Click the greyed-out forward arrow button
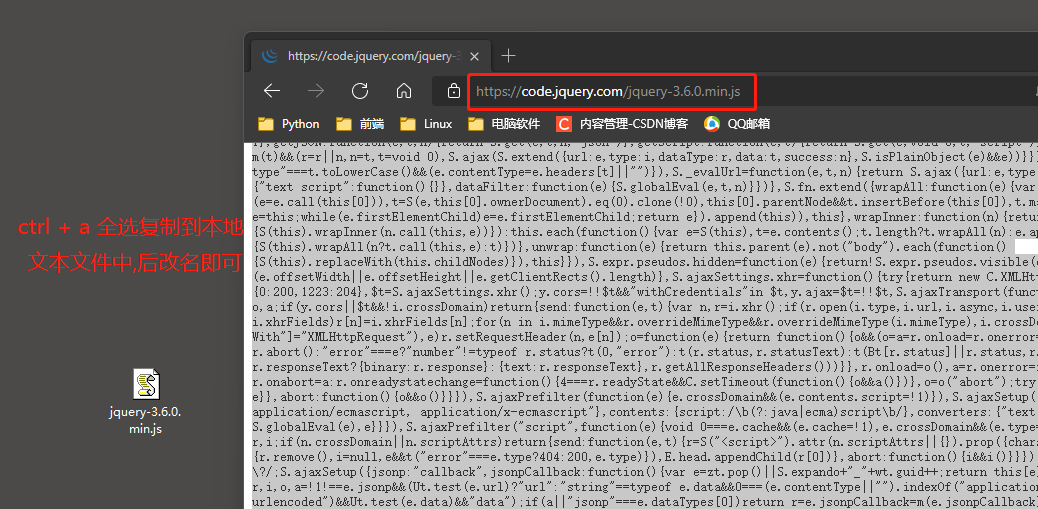The image size is (1038, 509). pyautogui.click(x=316, y=91)
